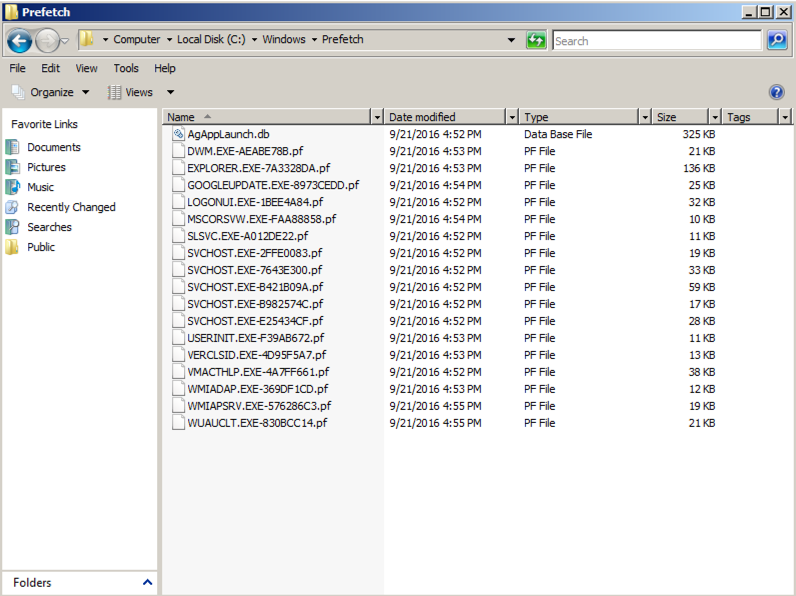Select SVCHOST.EXE-B421B09A.pf file name
The width and height of the screenshot is (796, 596).
[x=255, y=287]
